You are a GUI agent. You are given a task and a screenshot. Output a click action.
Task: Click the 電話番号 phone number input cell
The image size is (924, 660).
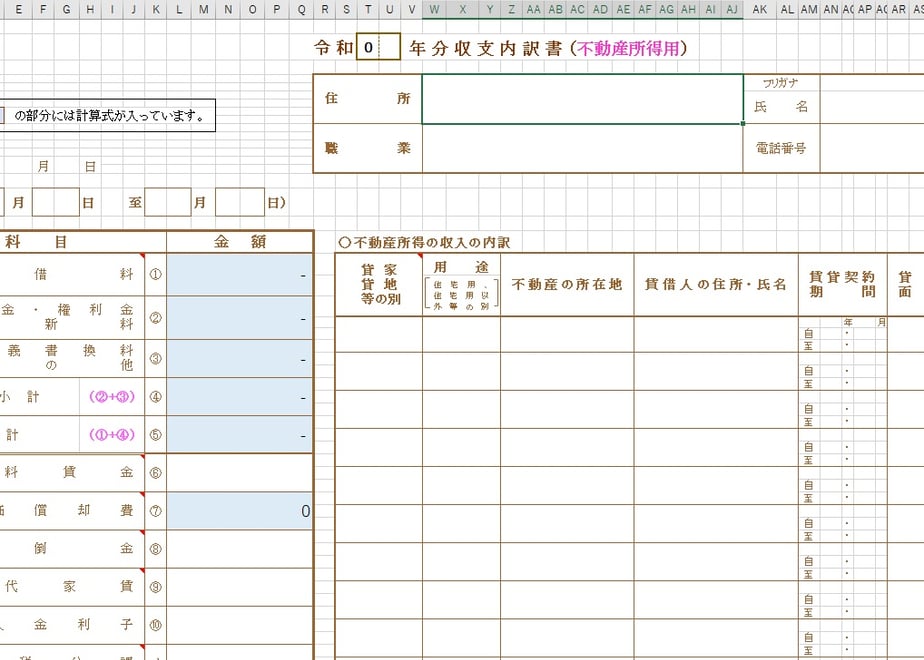click(872, 148)
